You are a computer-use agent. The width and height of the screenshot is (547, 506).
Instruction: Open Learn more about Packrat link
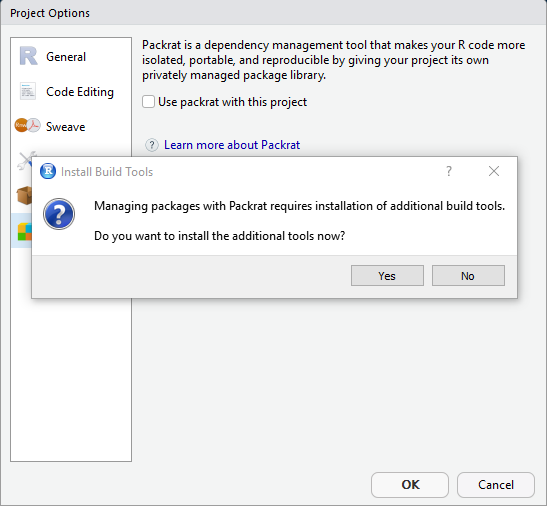coord(232,145)
